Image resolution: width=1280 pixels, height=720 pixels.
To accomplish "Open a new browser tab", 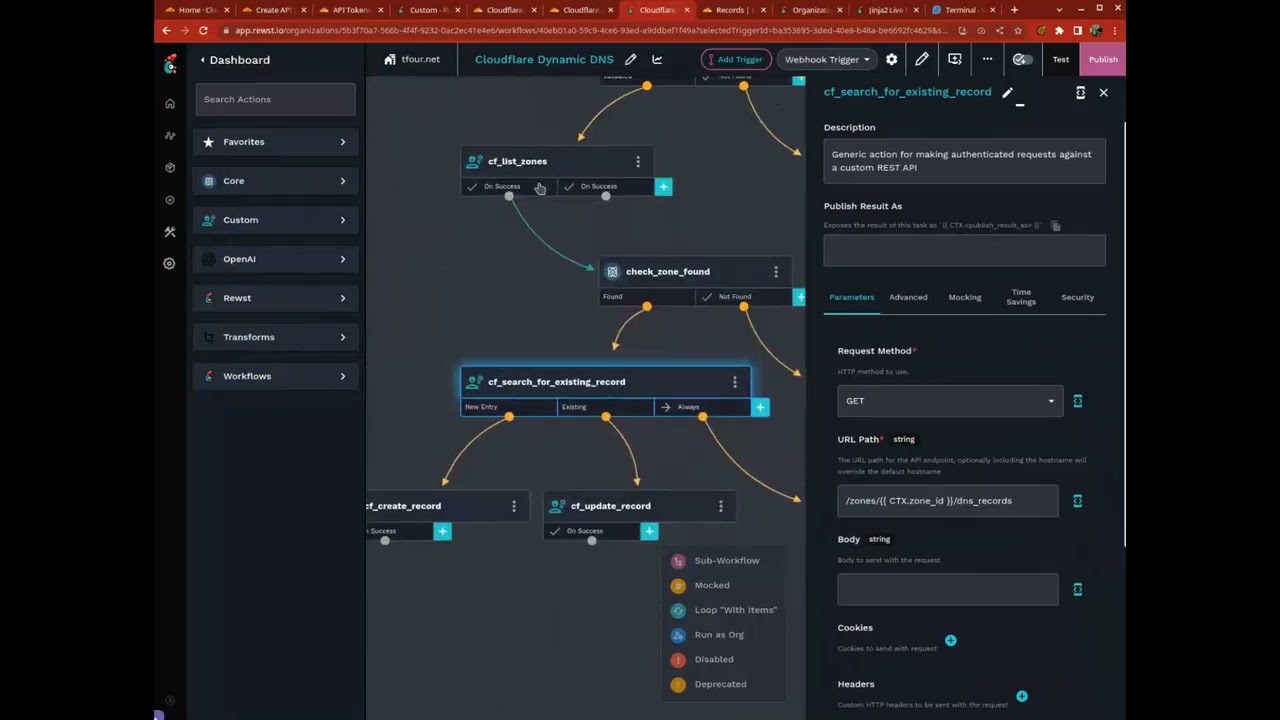I will coord(1014,10).
